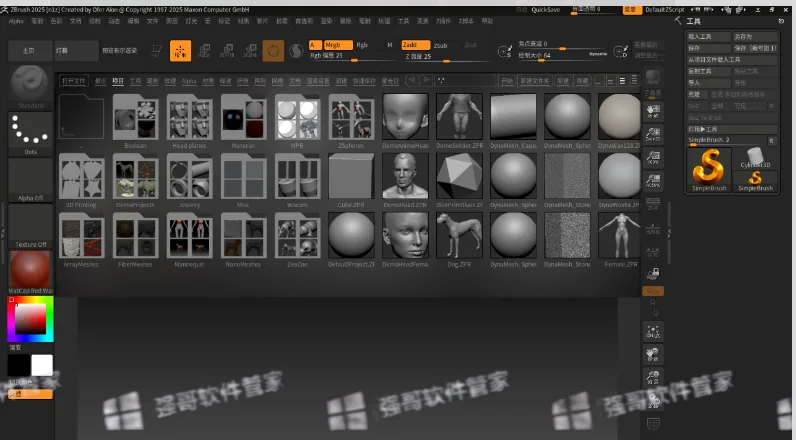Toggle the orange sphere Gizmo icon
Viewport: 796px width, 440px height.
[x=273, y=51]
